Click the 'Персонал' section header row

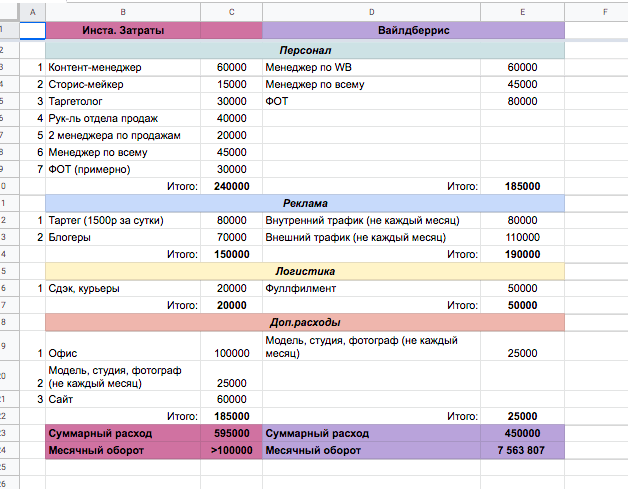305,49
